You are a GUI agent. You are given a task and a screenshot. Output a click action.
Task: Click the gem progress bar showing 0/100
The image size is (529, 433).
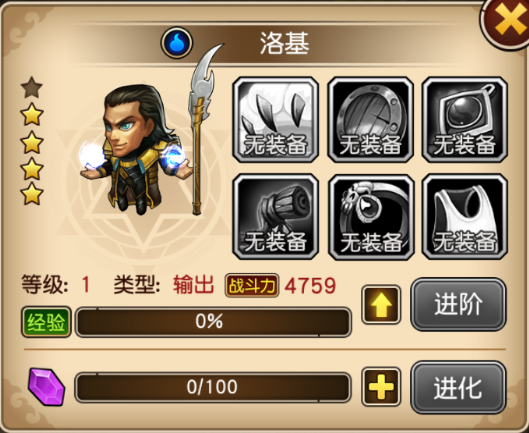[213, 387]
